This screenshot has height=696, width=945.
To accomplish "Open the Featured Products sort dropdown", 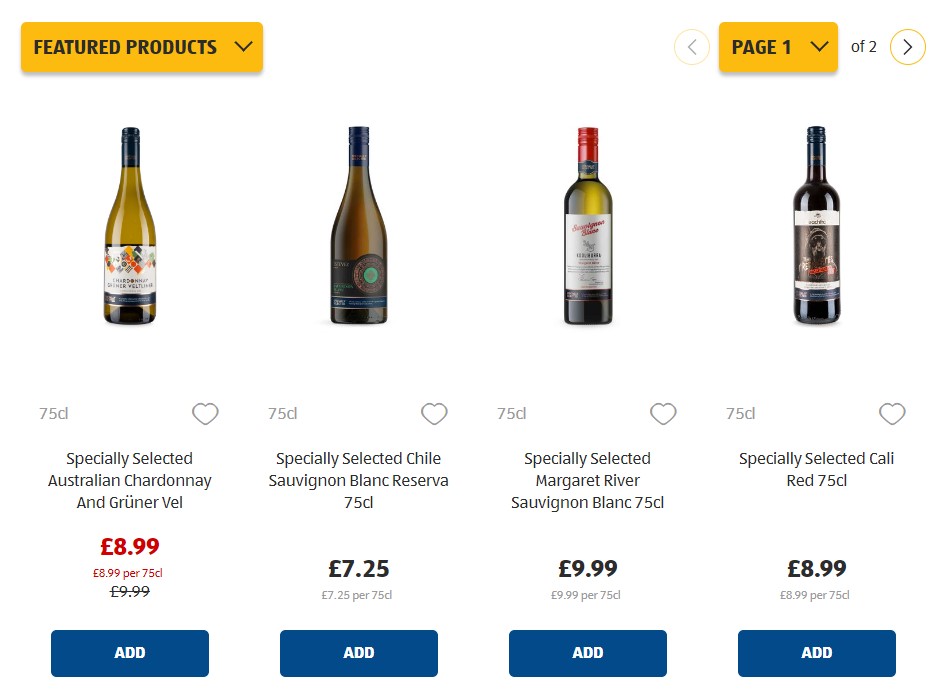I will (141, 46).
